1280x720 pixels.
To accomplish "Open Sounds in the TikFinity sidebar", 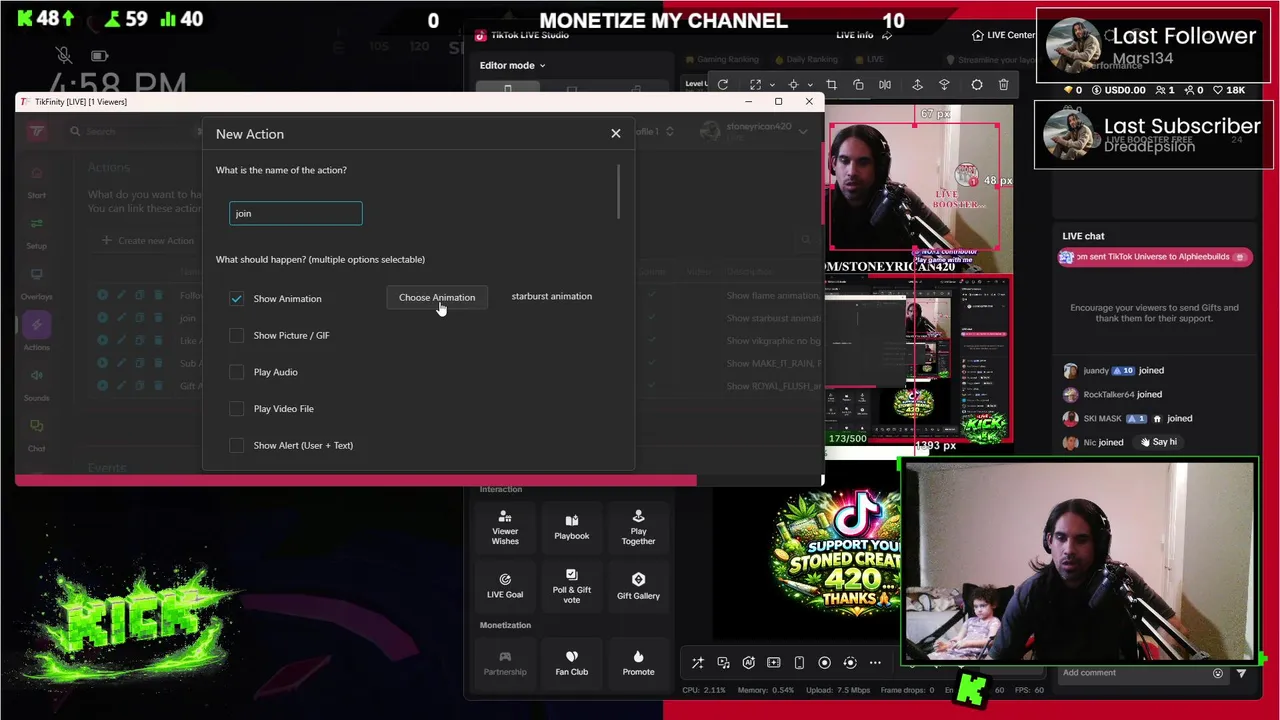I will click(36, 384).
